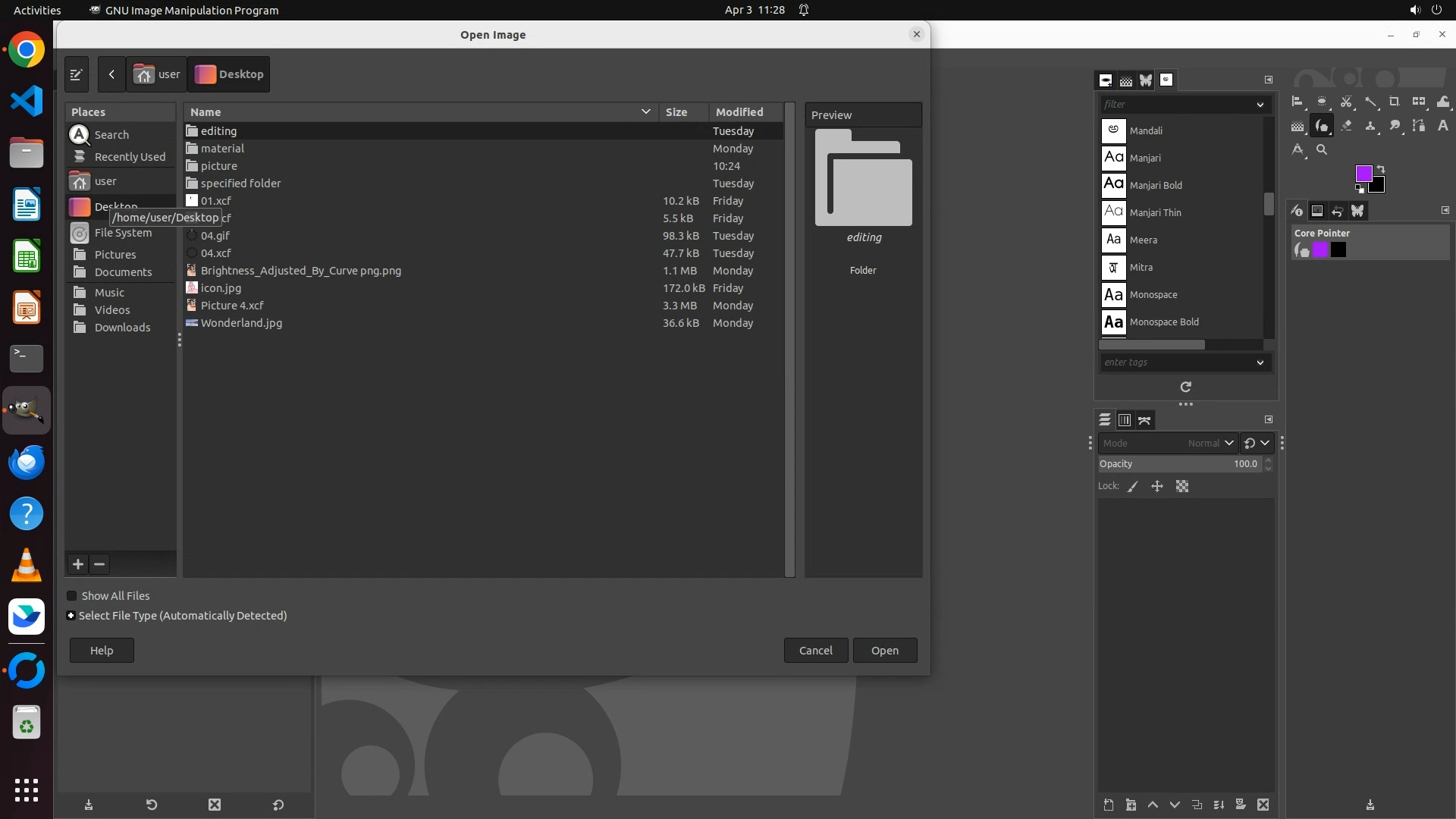Toggle lock alpha channel checkerboard icon
Image resolution: width=1456 pixels, height=819 pixels.
pyautogui.click(x=1182, y=487)
